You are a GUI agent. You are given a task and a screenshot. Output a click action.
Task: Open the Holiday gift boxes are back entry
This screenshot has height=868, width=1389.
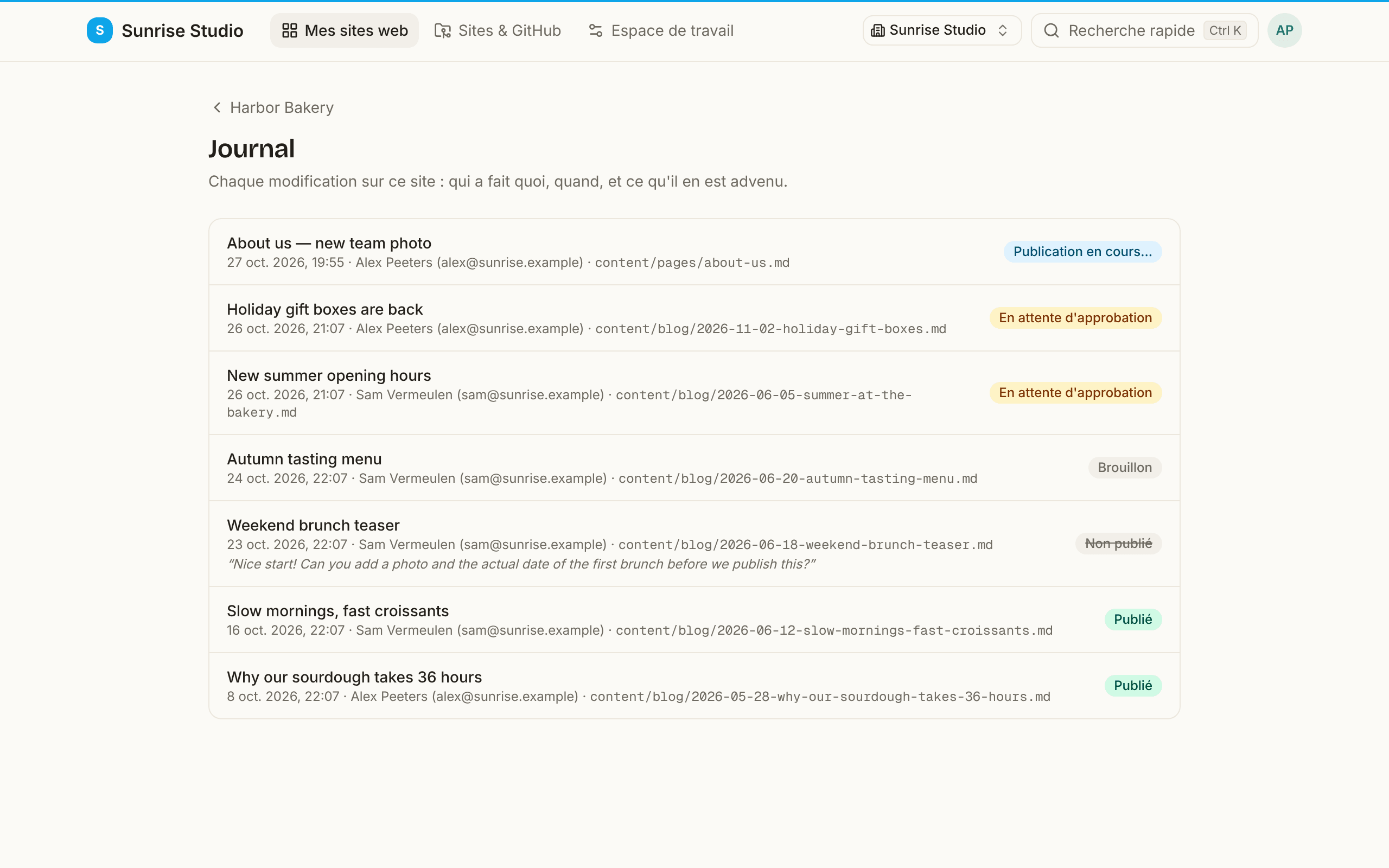pos(694,318)
